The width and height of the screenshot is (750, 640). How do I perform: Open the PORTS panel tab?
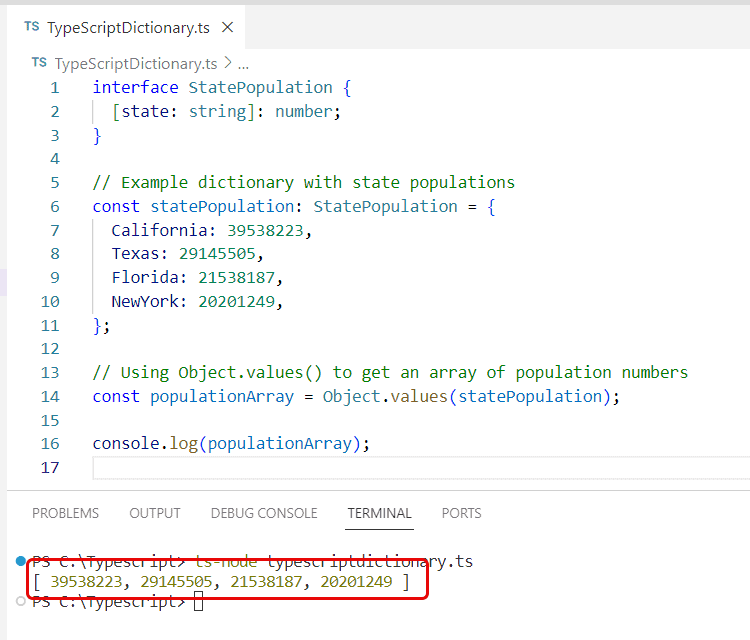(x=462, y=513)
